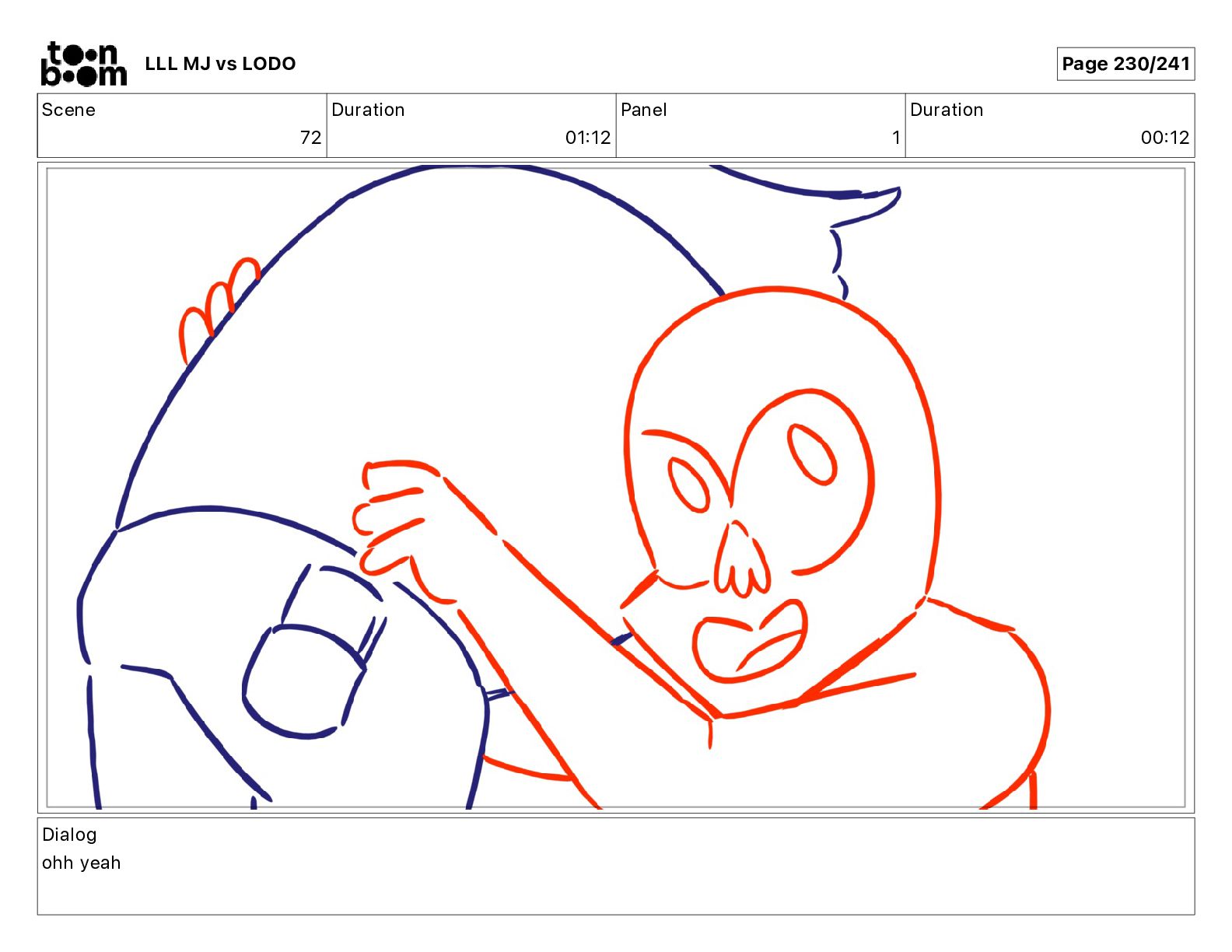The height and width of the screenshot is (952, 1232).
Task: Select the scene number '72'
Action: click(x=310, y=138)
